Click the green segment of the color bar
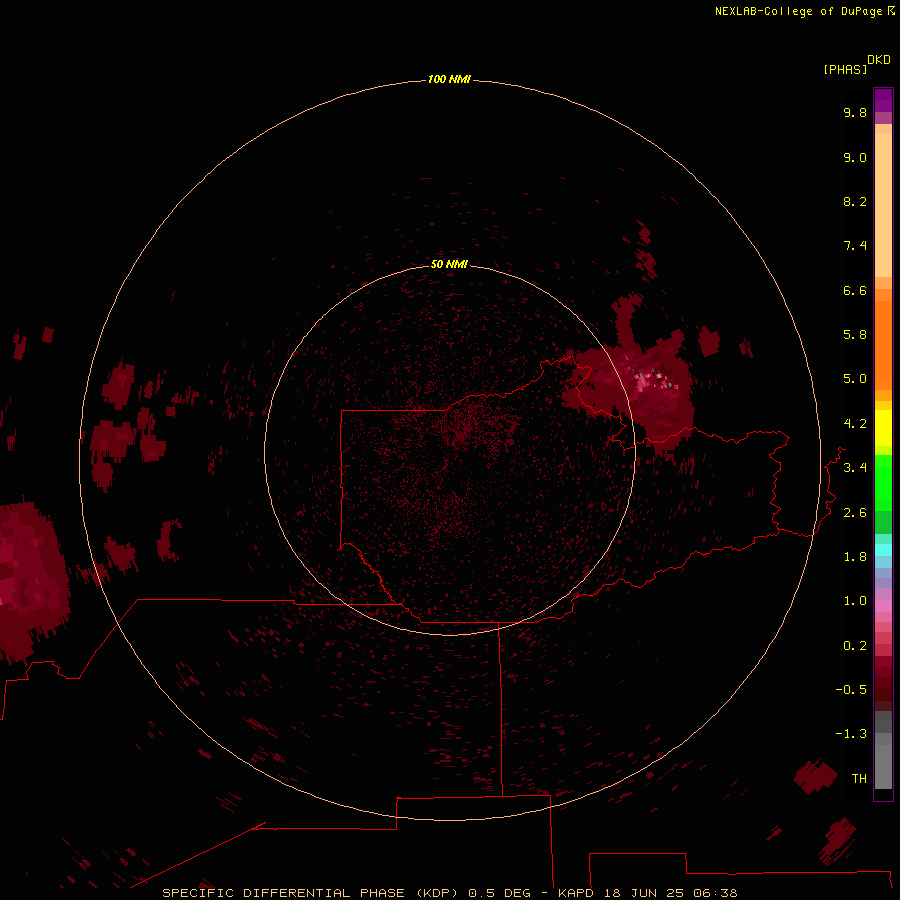900x900 pixels. pyautogui.click(x=883, y=482)
